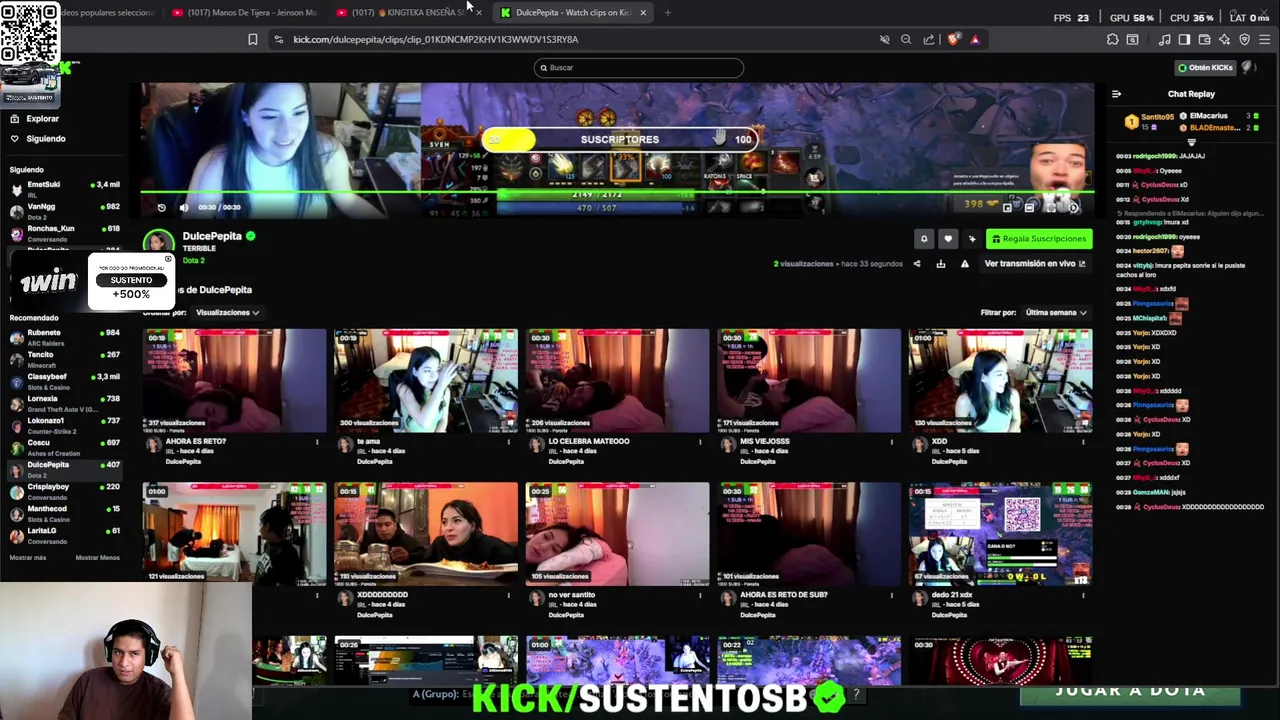Click the Obtén KICKs button
Viewport: 1280px width, 720px height.
[x=1206, y=68]
